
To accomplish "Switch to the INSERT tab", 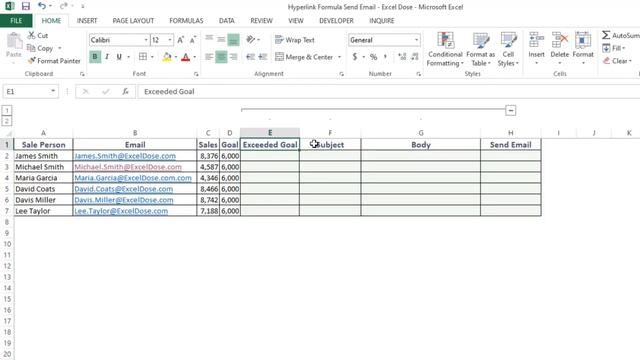I will [87, 20].
